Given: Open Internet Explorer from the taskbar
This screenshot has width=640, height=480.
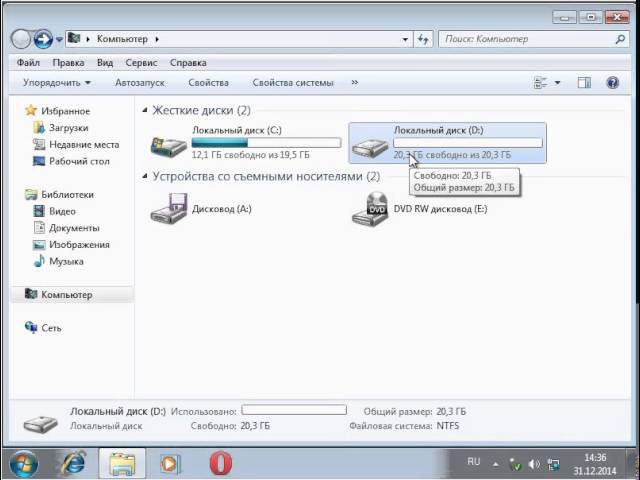Looking at the screenshot, I should 73,463.
